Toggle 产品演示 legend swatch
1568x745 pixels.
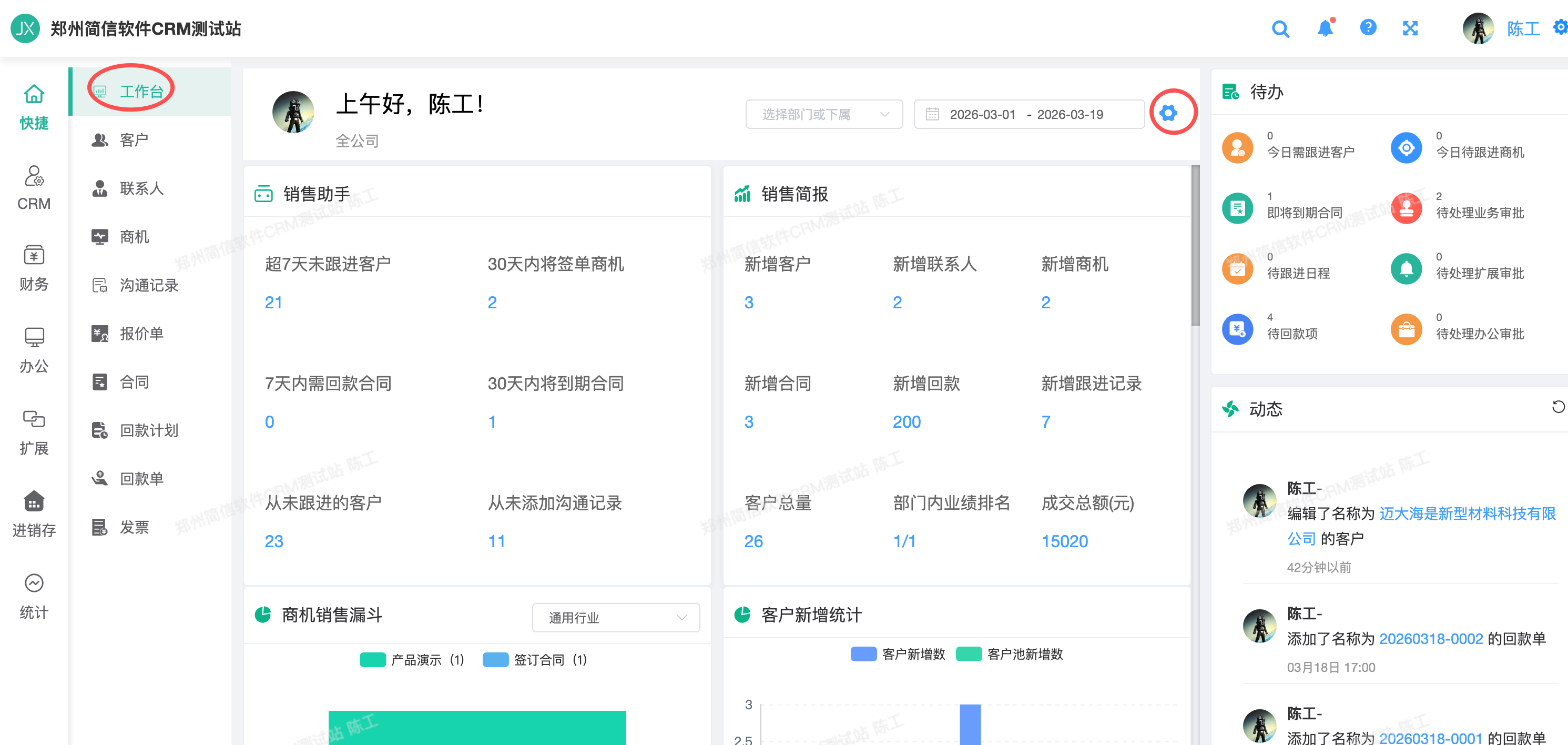[x=372, y=660]
